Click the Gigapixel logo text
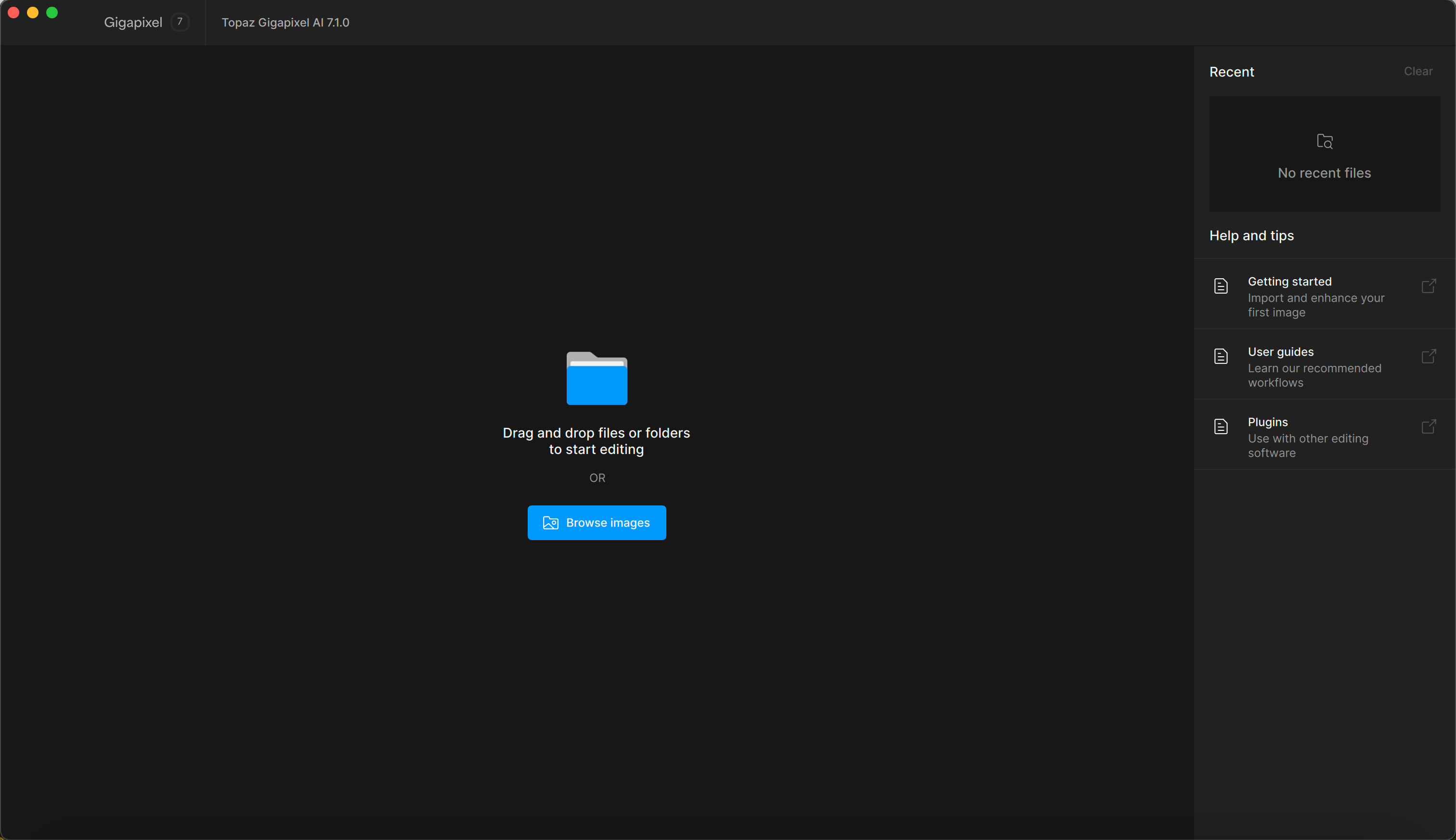 tap(133, 23)
